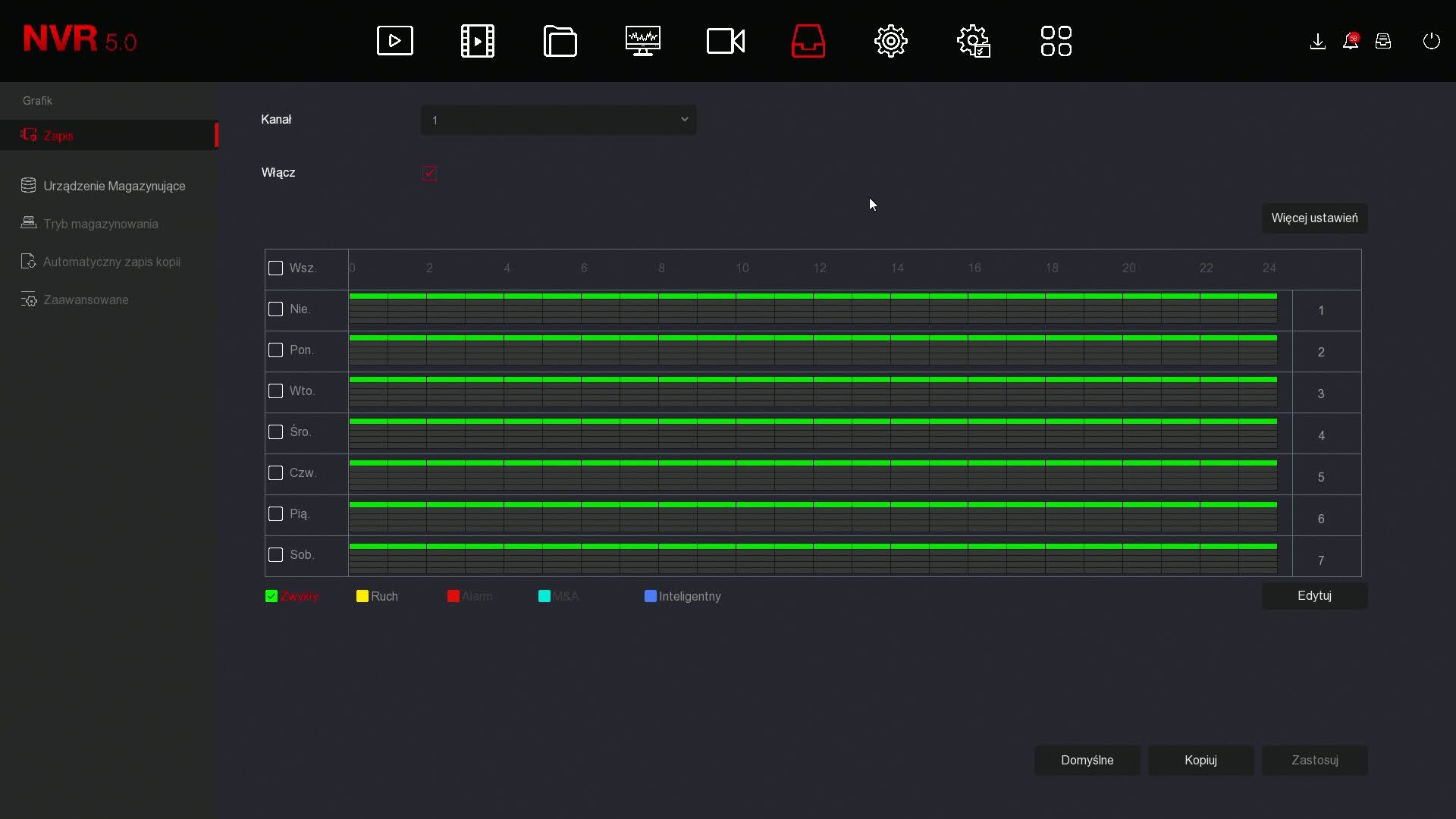Open the monitor analysis icon
Viewport: 1456px width, 819px height.
pyautogui.click(x=643, y=41)
